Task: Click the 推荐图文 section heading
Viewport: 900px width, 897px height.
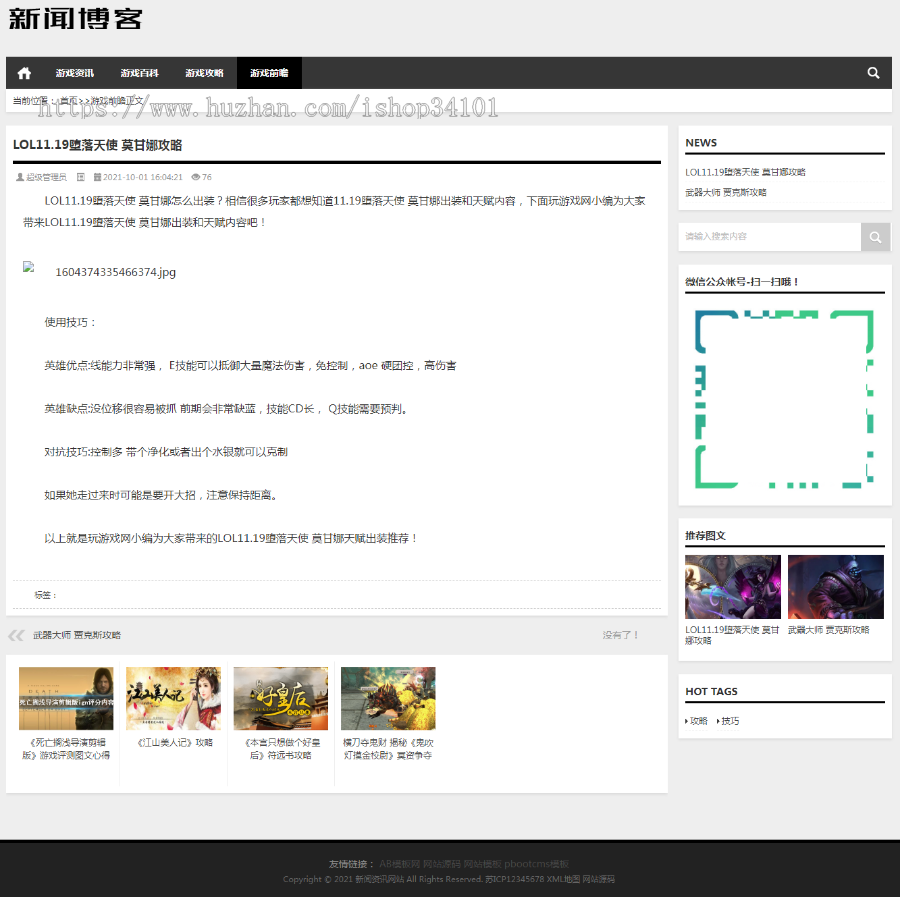Action: pyautogui.click(x=705, y=535)
